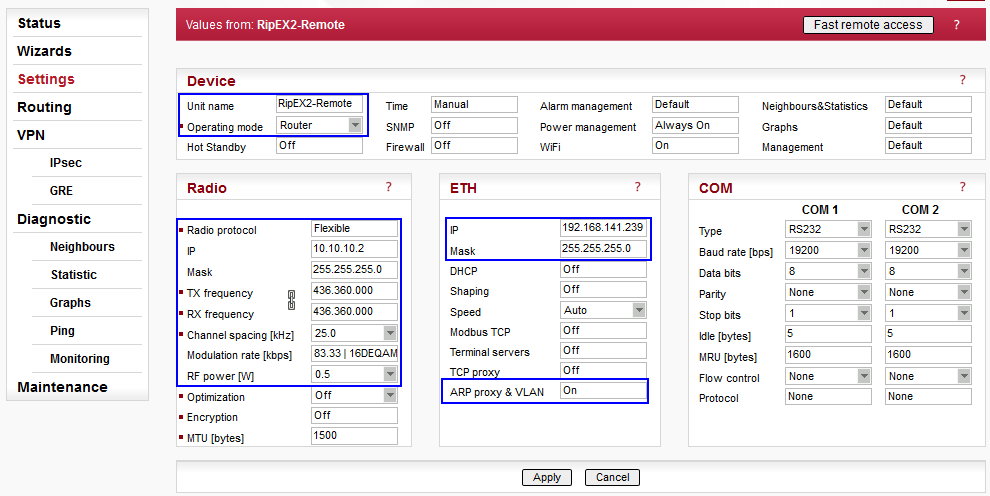Expand the COM 2 Flow control dropdown
The image size is (990, 496).
963,376
